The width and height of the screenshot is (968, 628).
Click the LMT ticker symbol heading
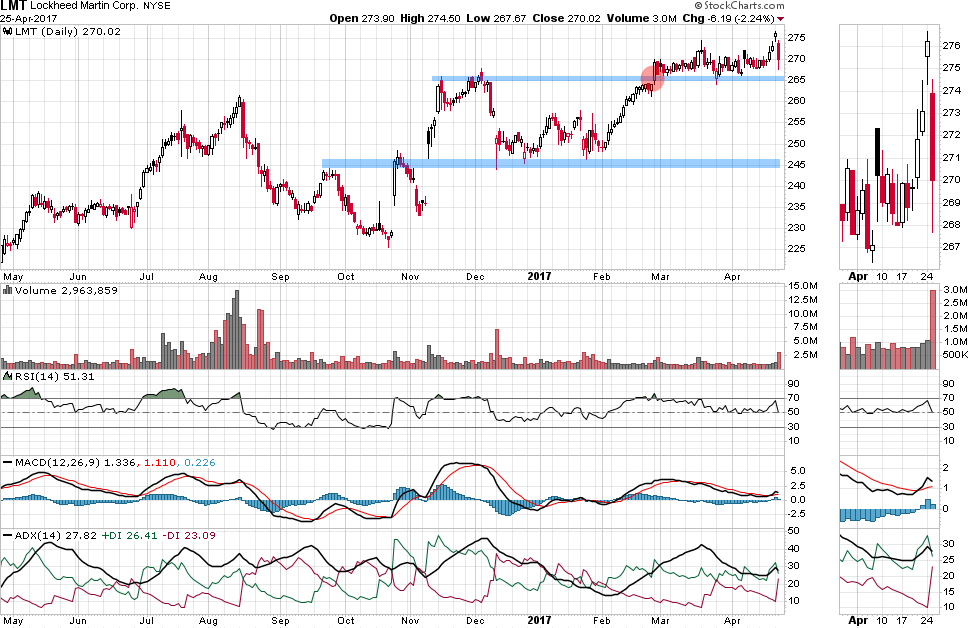coord(14,6)
